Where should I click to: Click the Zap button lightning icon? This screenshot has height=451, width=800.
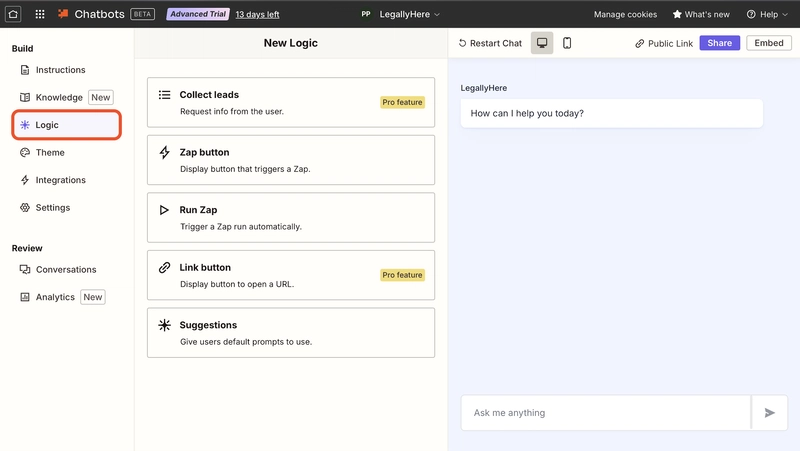pyautogui.click(x=164, y=153)
